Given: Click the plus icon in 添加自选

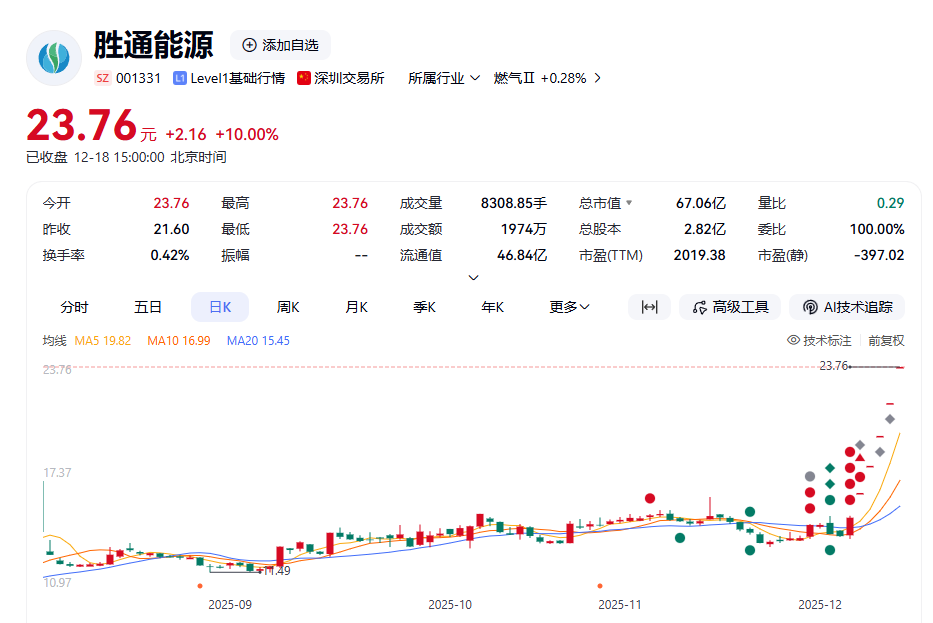Looking at the screenshot, I should point(249,45).
